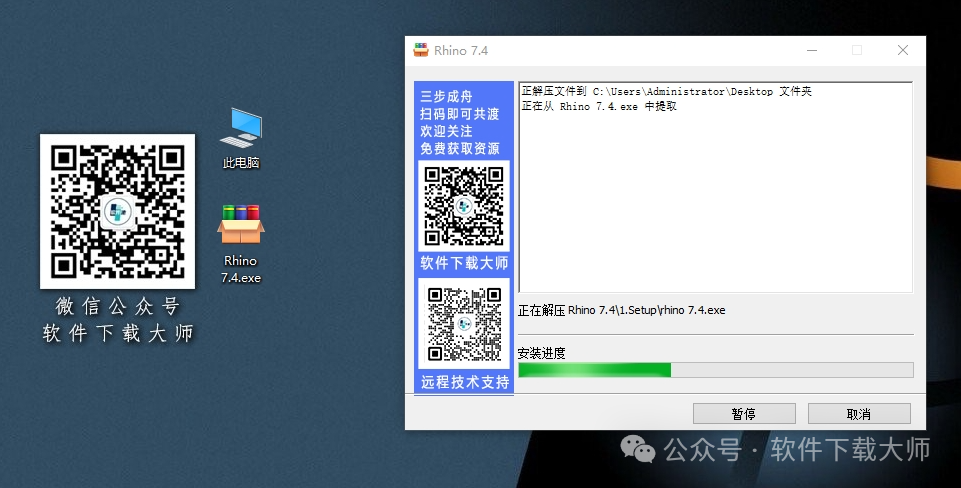Click the 欢迎关注 text in blue panel
The height and width of the screenshot is (488, 961).
[446, 131]
